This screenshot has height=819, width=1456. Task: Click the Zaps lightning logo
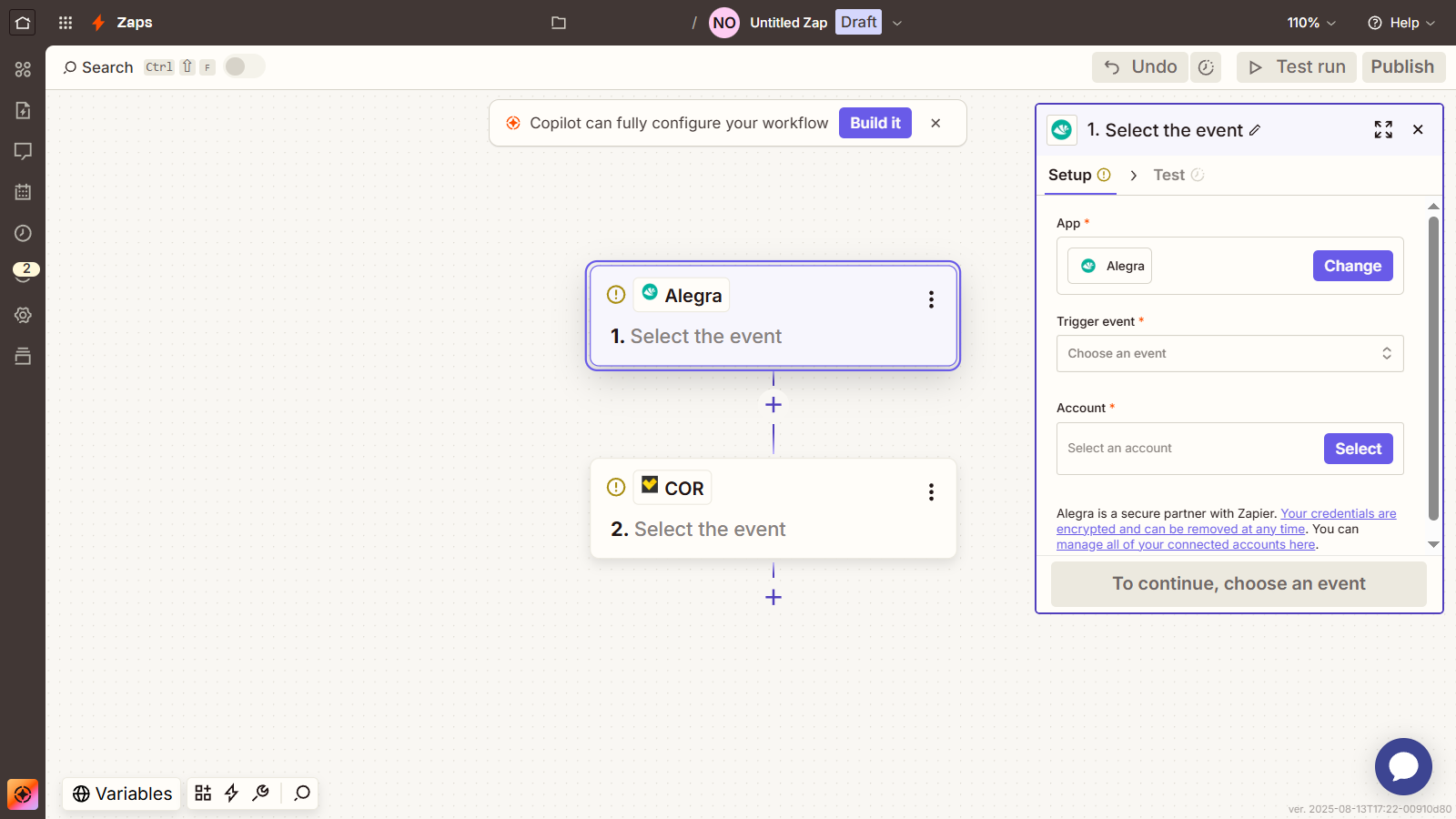pos(98,23)
